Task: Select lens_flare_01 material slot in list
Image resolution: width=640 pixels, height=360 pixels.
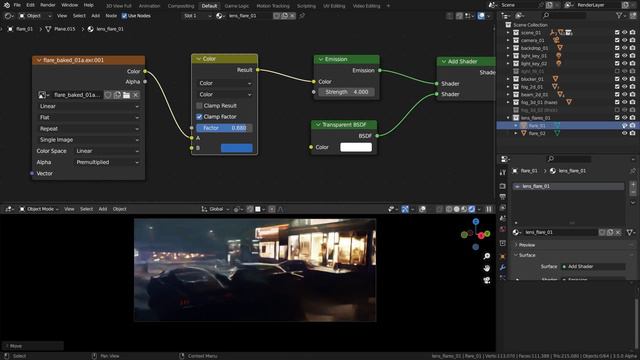Action: click(569, 186)
